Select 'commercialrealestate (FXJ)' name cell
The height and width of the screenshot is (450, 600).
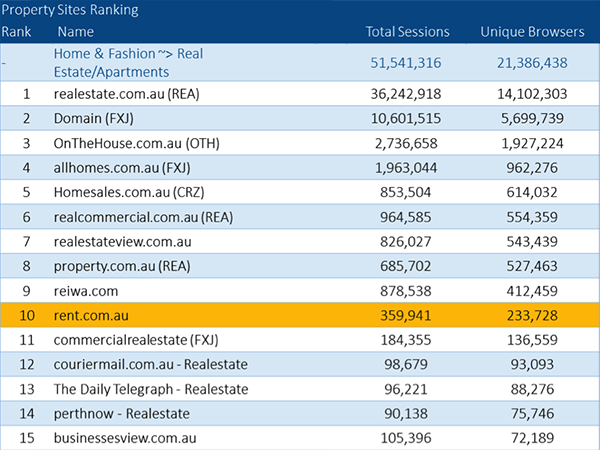[136, 340]
